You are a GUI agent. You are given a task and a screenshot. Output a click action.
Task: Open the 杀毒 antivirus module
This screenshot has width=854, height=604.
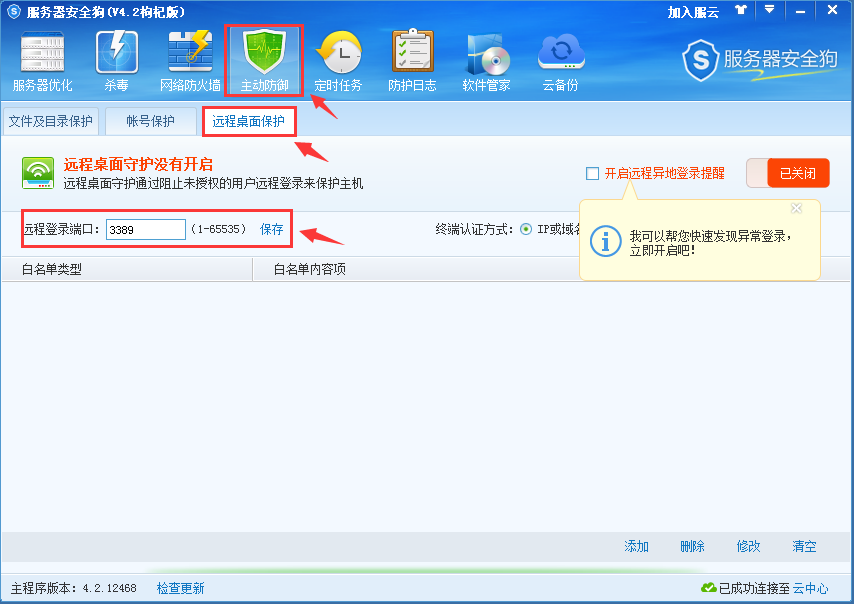click(x=117, y=61)
